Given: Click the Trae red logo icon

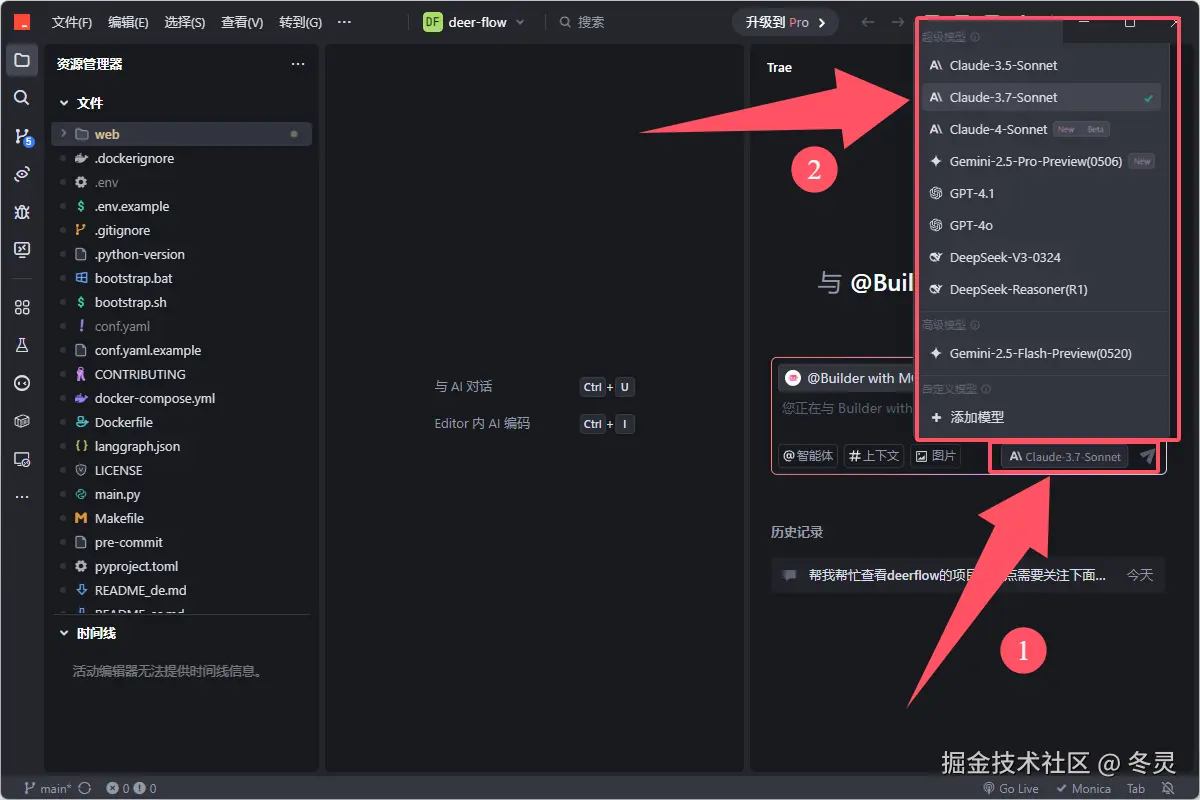Looking at the screenshot, I should tap(22, 22).
